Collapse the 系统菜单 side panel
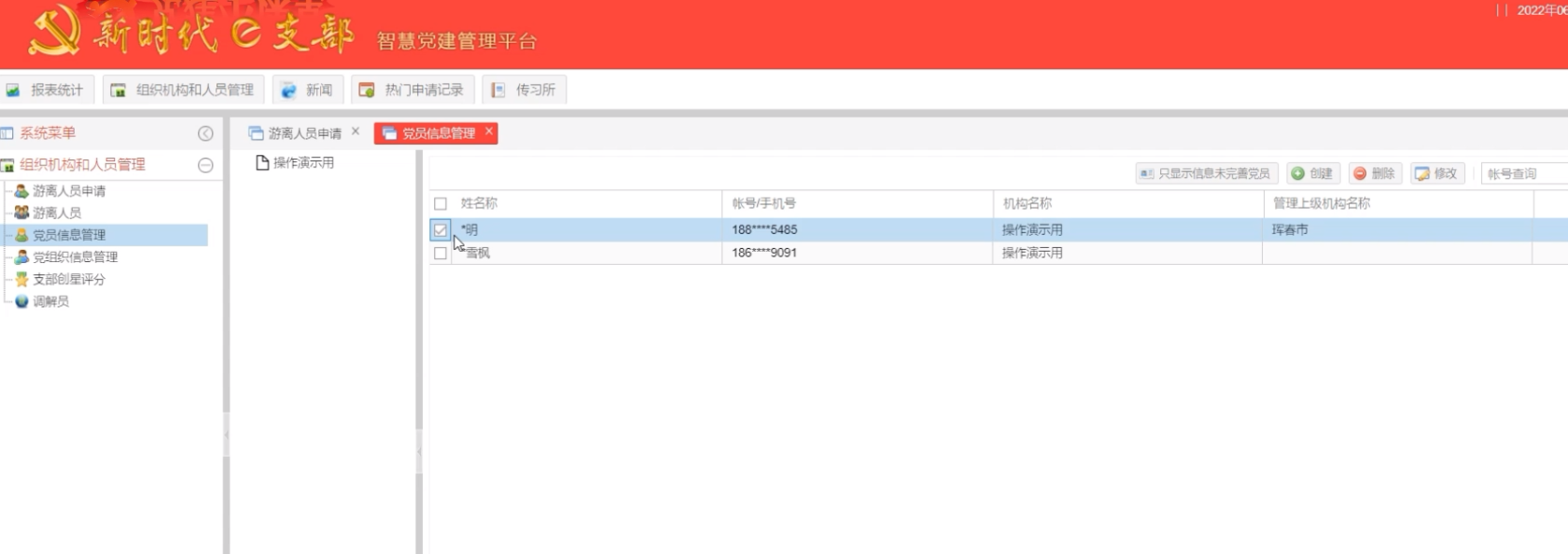This screenshot has height=554, width=1568. [x=205, y=133]
